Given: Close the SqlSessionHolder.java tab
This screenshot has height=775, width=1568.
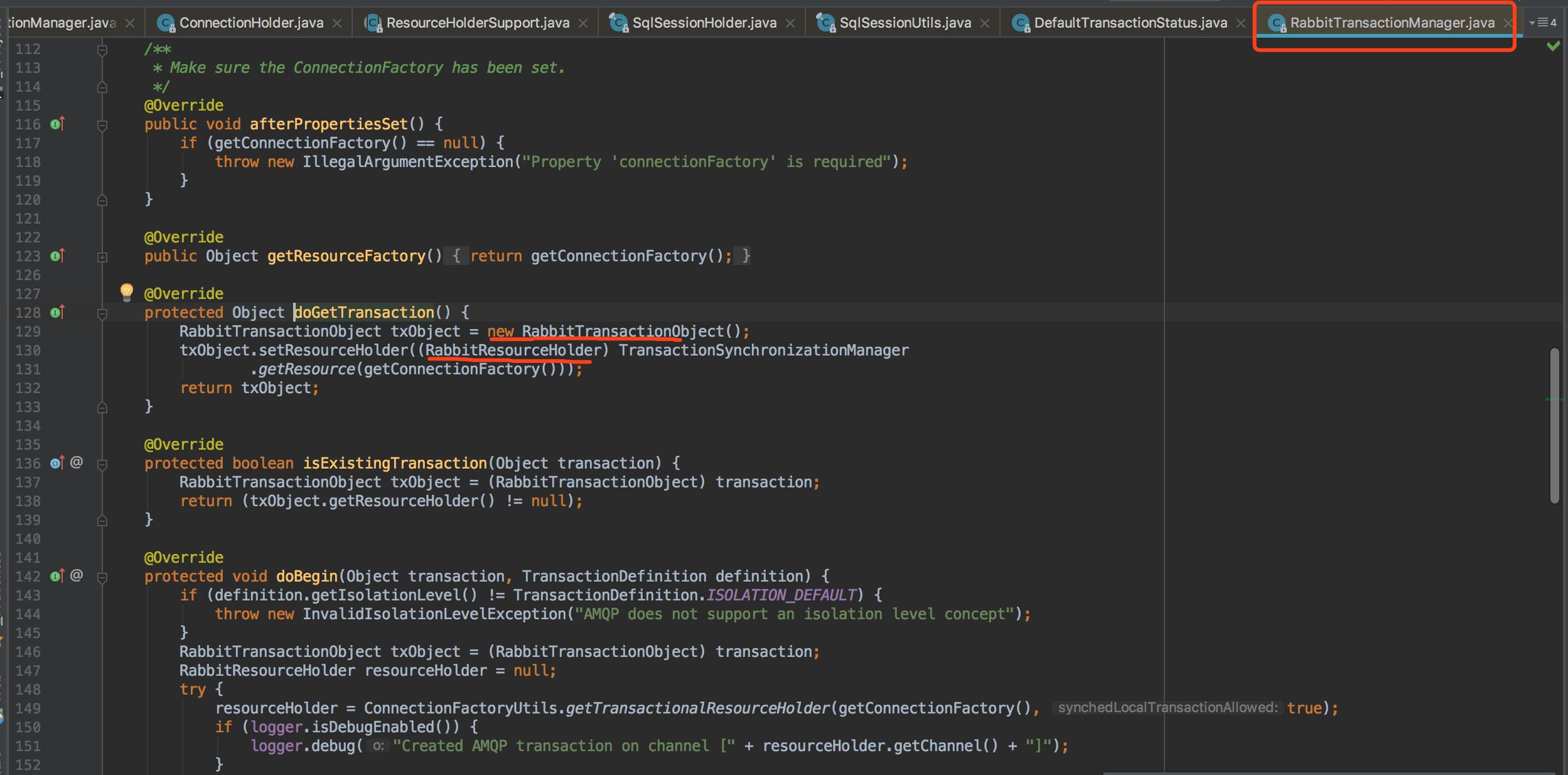Looking at the screenshot, I should (x=790, y=23).
